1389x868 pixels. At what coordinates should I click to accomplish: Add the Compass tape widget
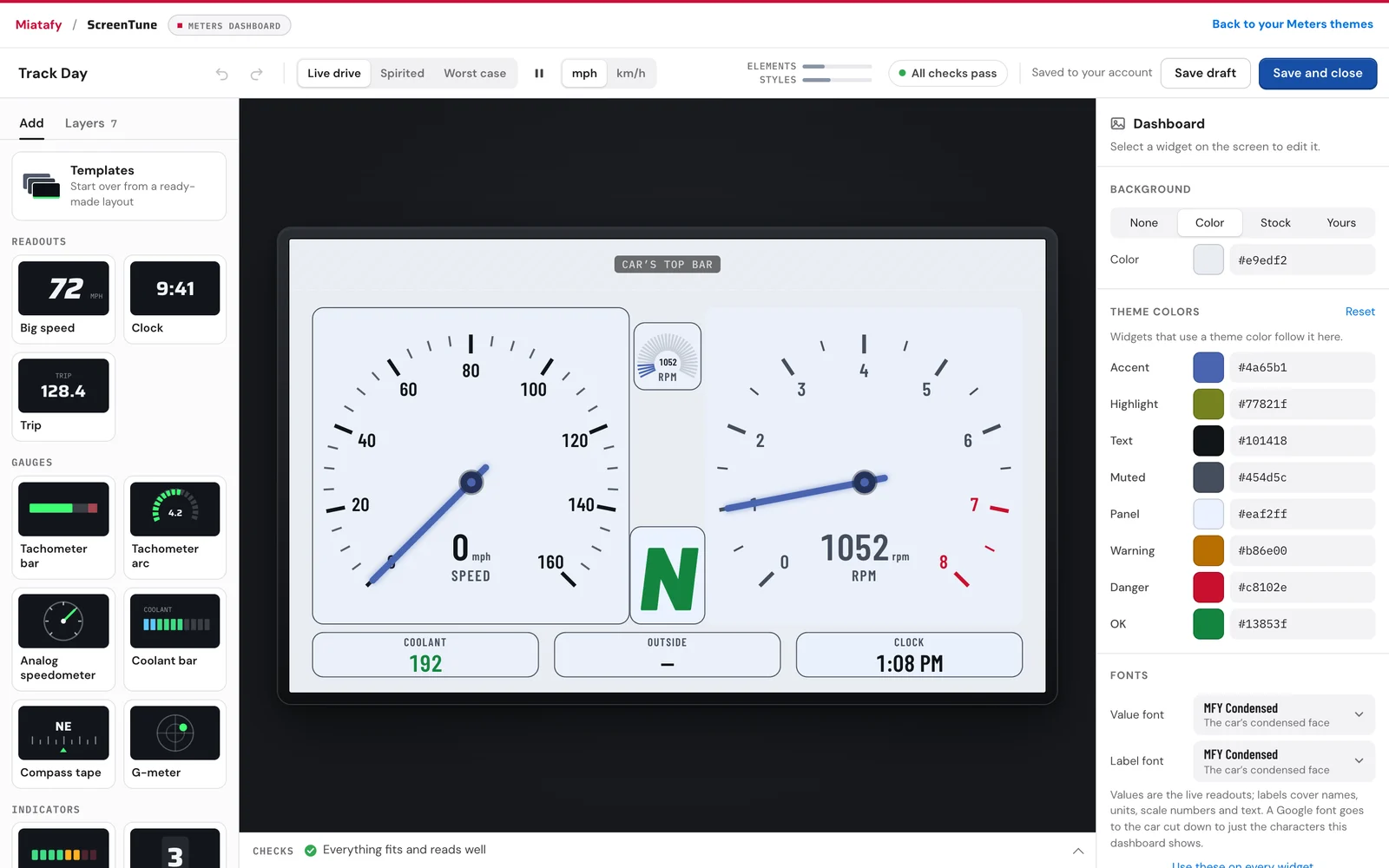[63, 744]
